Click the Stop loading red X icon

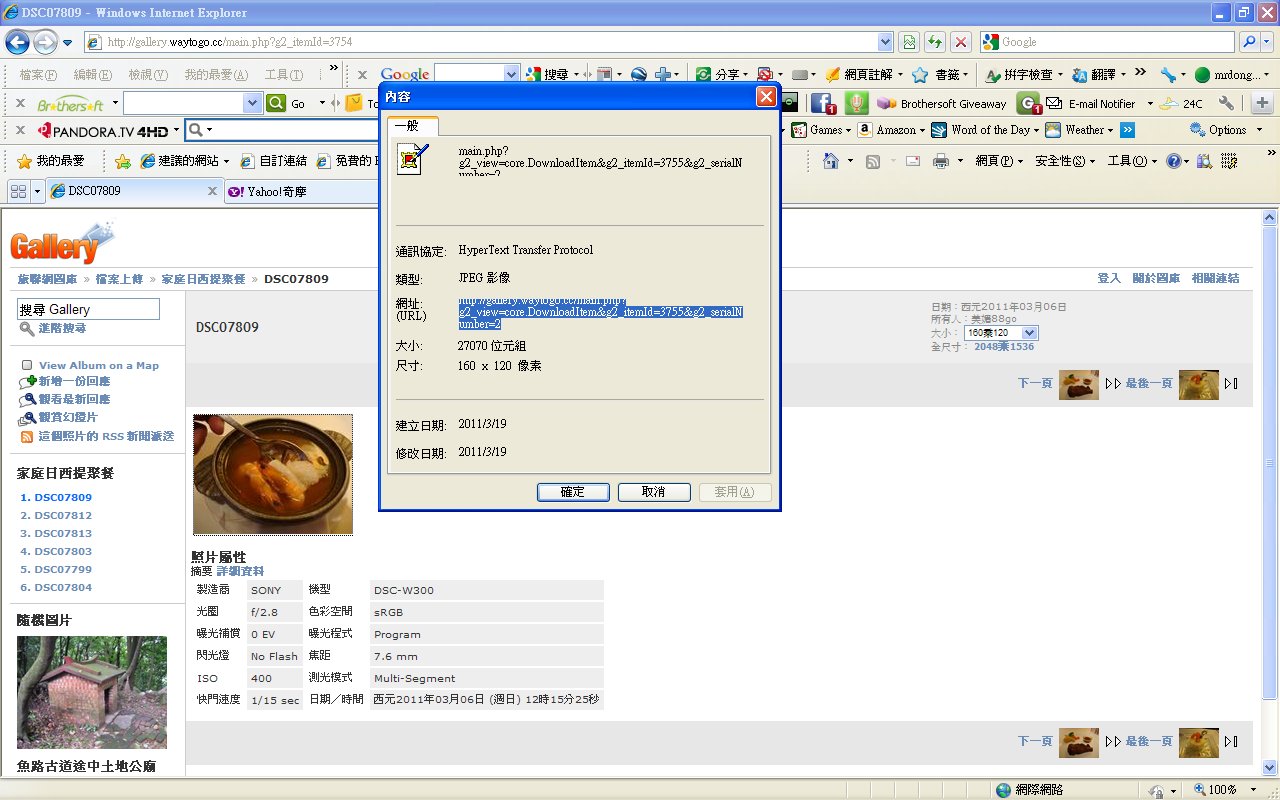[960, 42]
